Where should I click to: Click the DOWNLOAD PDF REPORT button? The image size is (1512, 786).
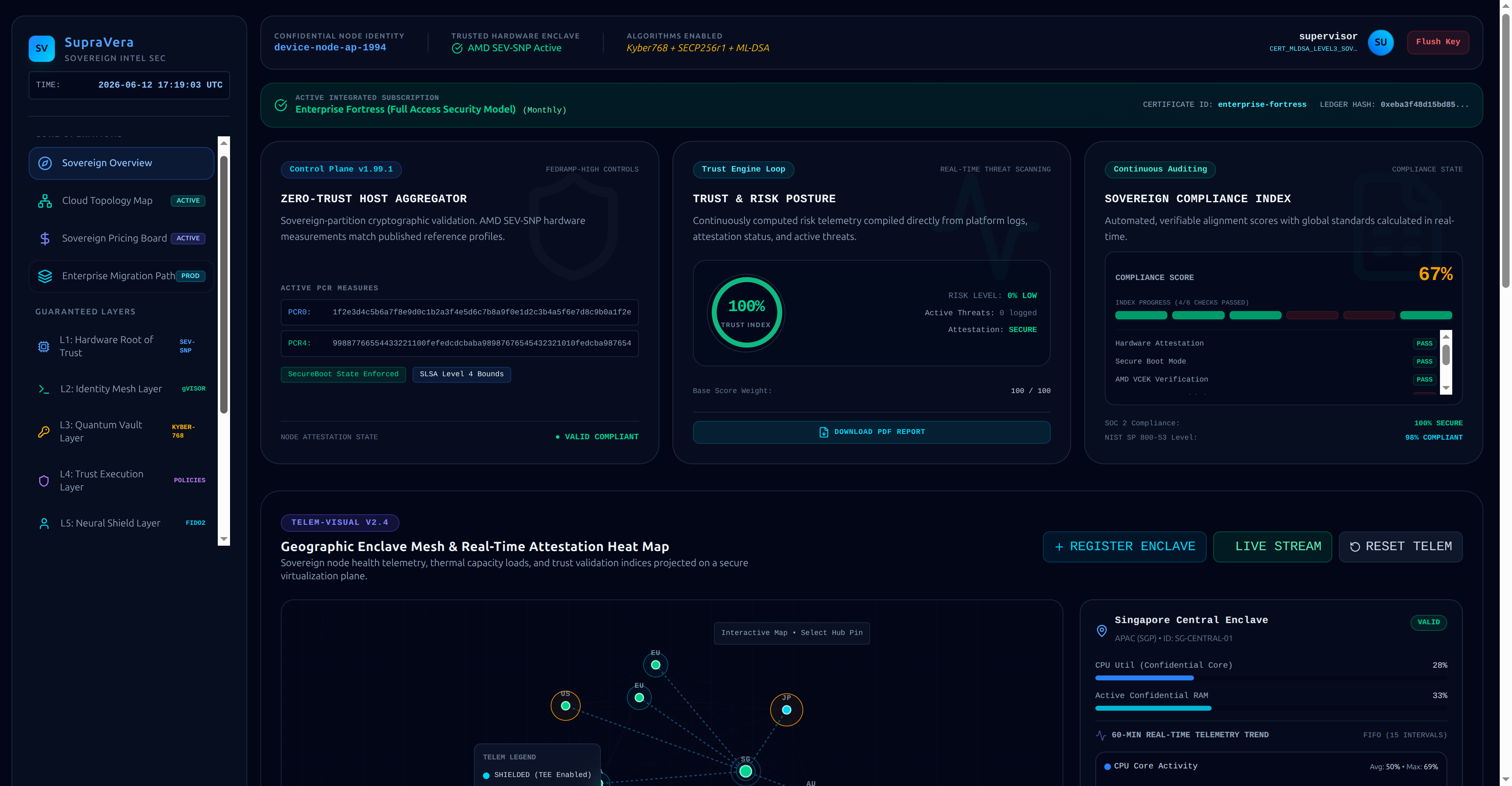(x=871, y=432)
